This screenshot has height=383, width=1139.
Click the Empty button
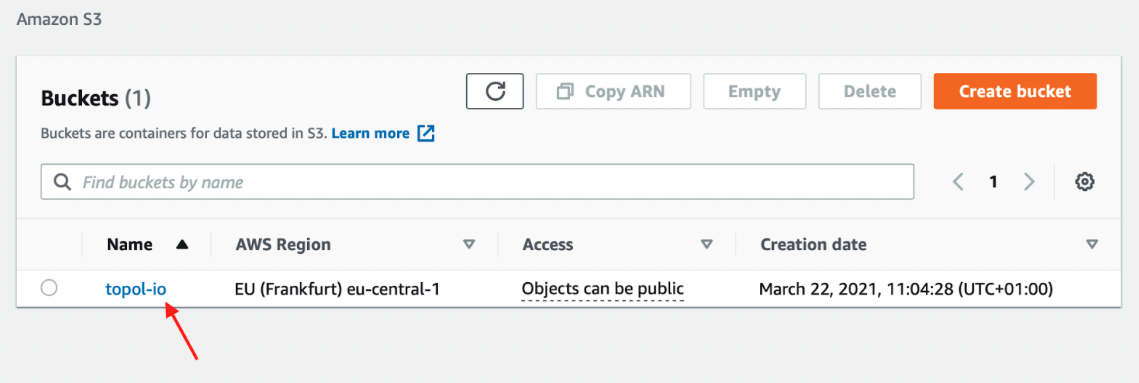(754, 92)
